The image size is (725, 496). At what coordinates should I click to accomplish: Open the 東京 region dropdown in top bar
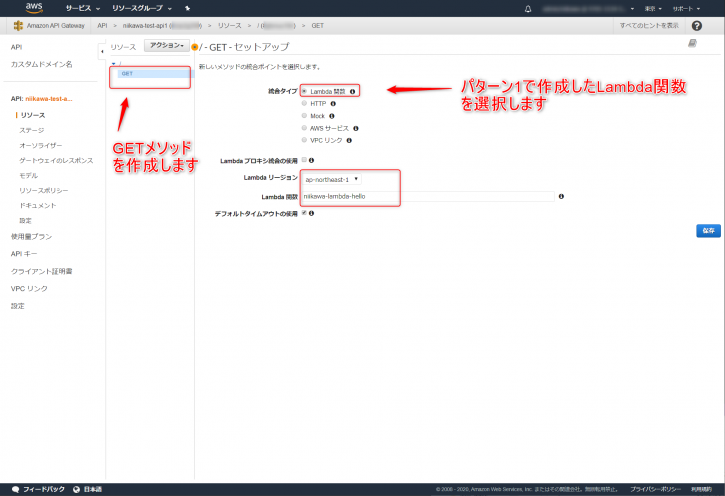[x=653, y=9]
